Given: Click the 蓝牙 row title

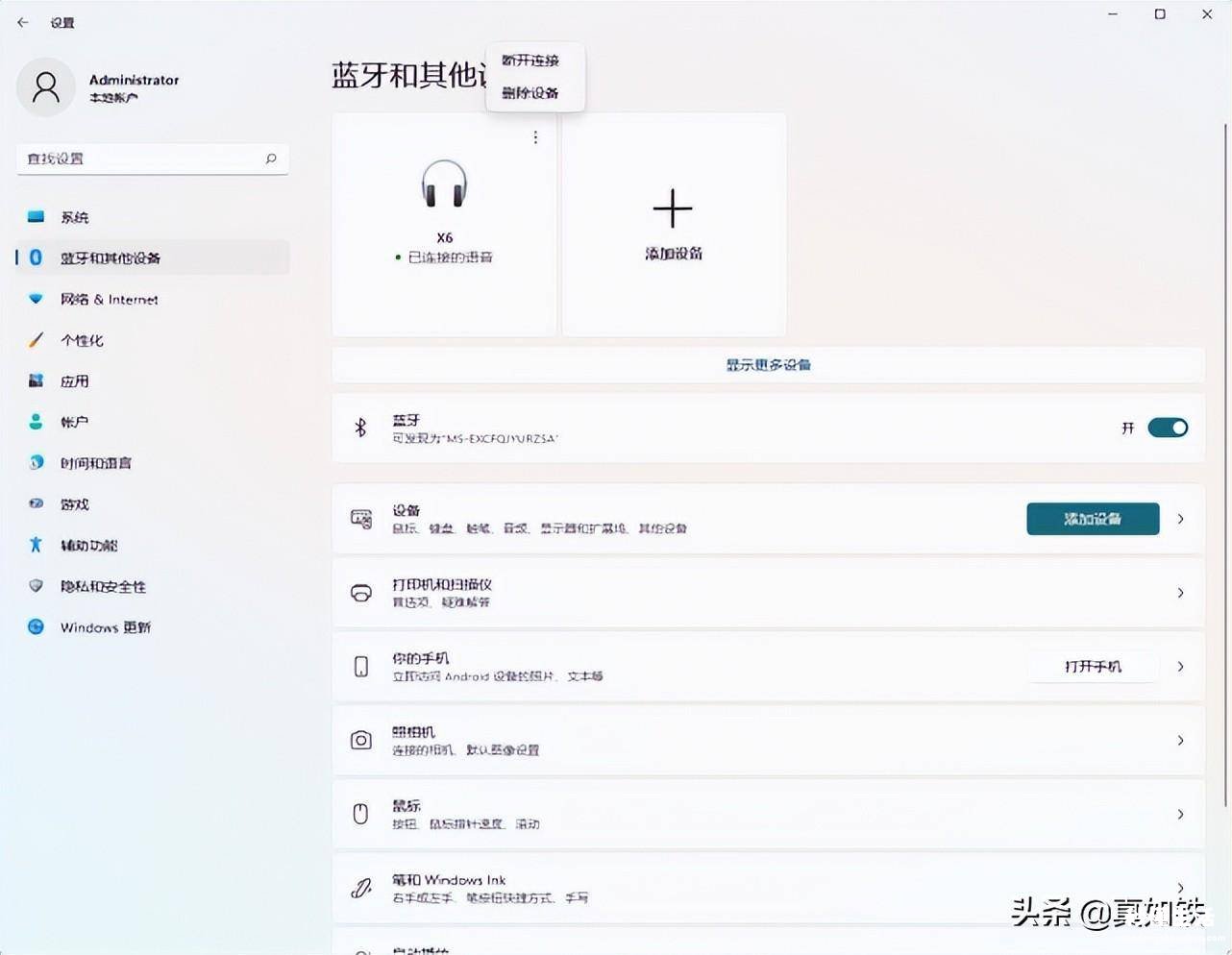Looking at the screenshot, I should pyautogui.click(x=406, y=420).
